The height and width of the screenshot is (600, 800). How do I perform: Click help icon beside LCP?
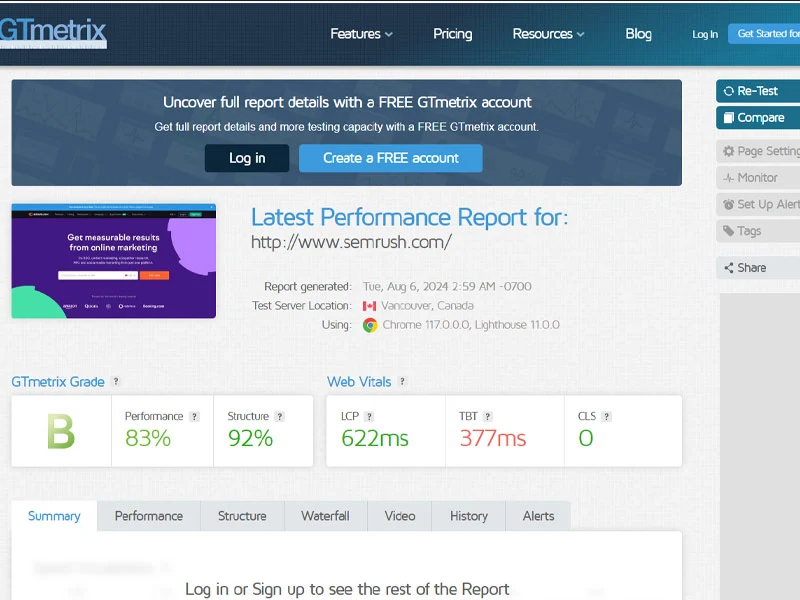click(x=369, y=416)
